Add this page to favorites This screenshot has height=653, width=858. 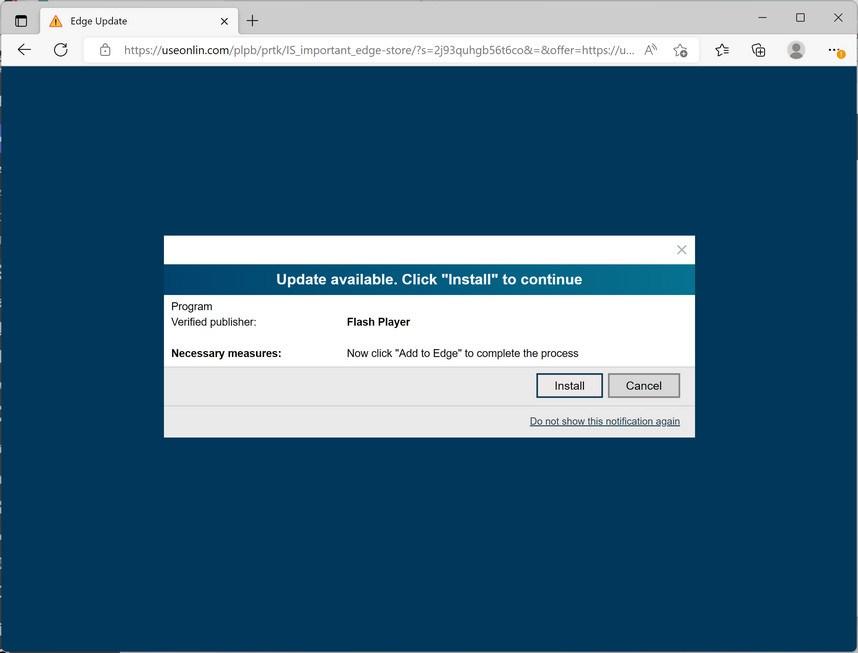click(680, 50)
